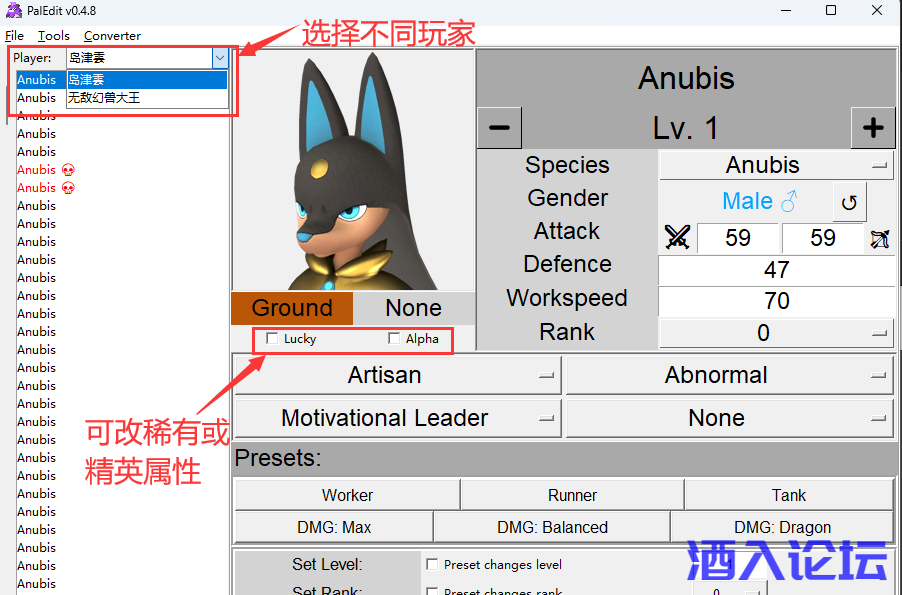Click the plus level increase button

[x=873, y=128]
